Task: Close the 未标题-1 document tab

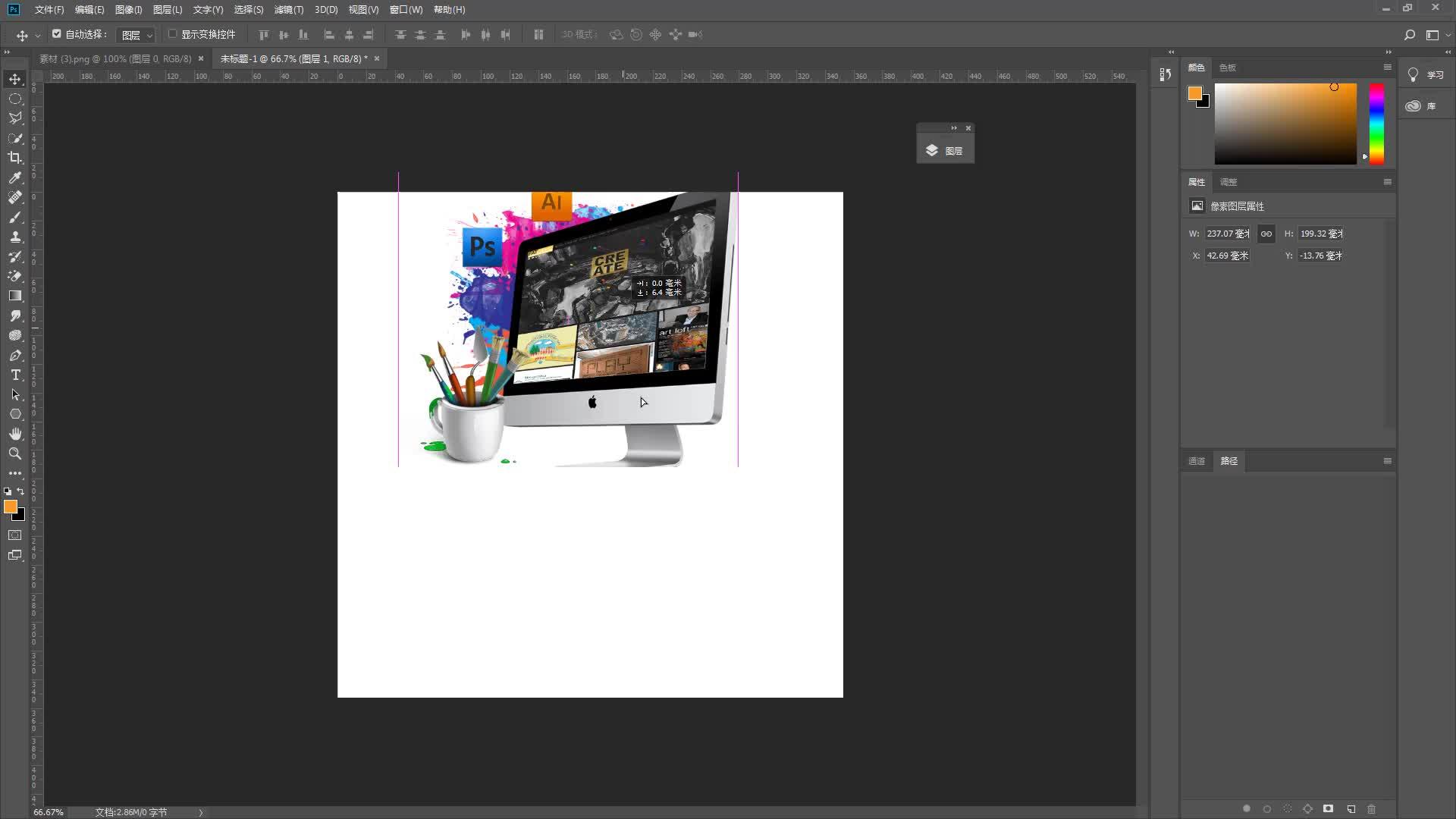Action: point(377,58)
